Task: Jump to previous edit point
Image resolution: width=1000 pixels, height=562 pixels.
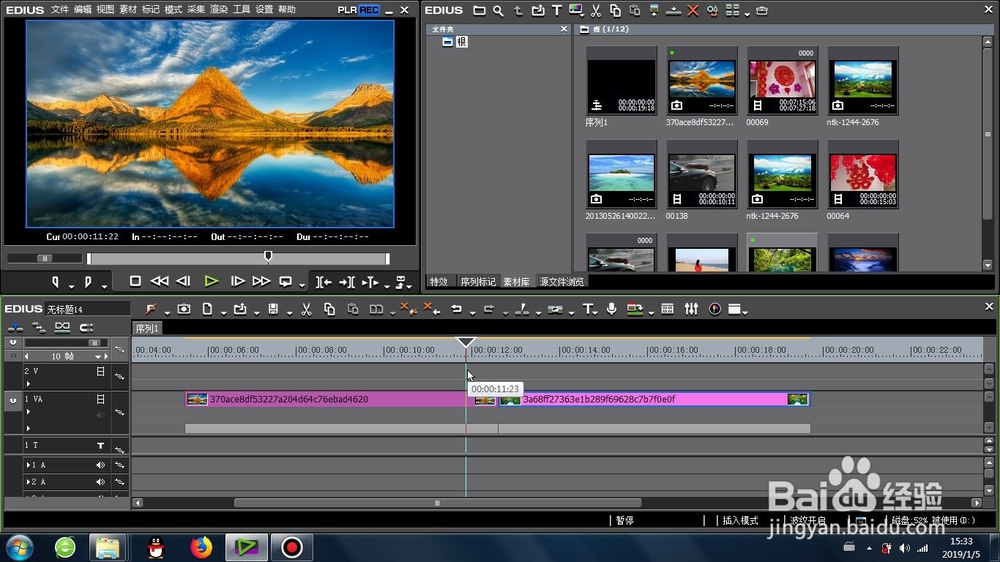Action: 323,282
